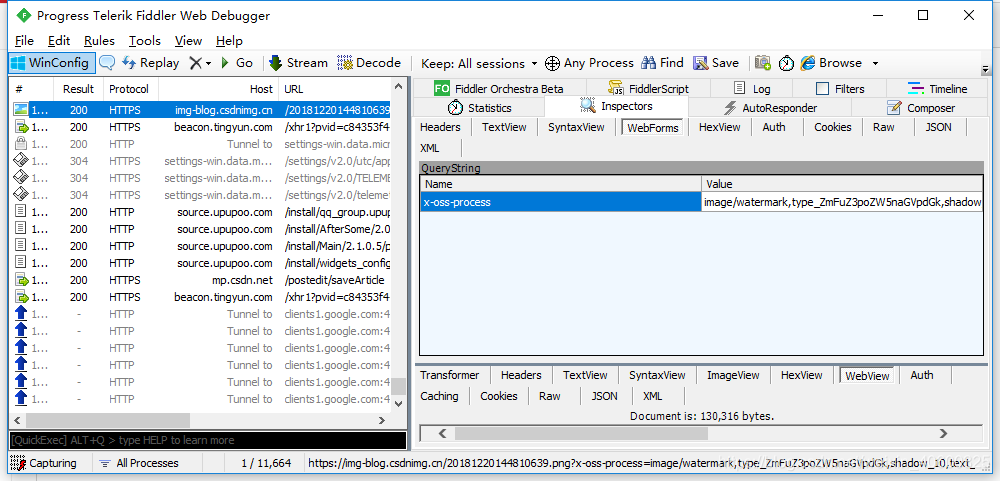This screenshot has height=481, width=1000.
Task: Select request Headers inspector tab
Action: click(440, 127)
